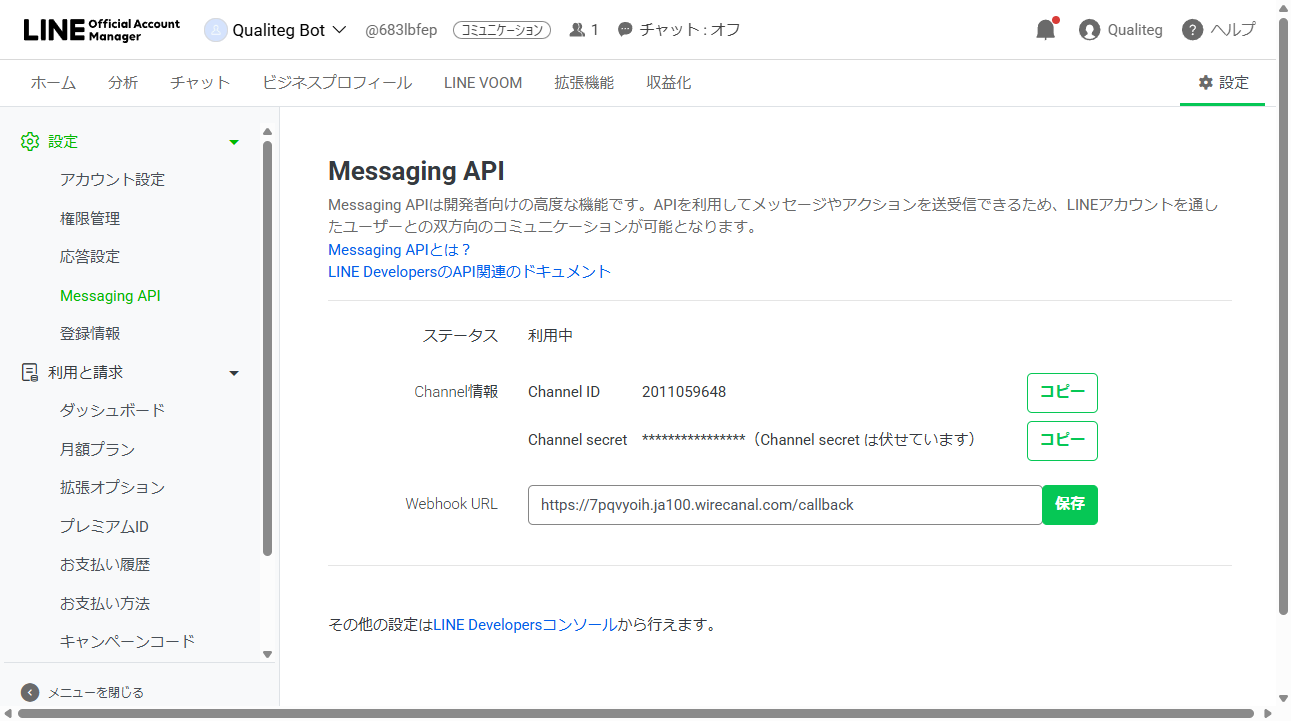Click the コミュニケーション plan badge
1291x721 pixels.
[502, 30]
